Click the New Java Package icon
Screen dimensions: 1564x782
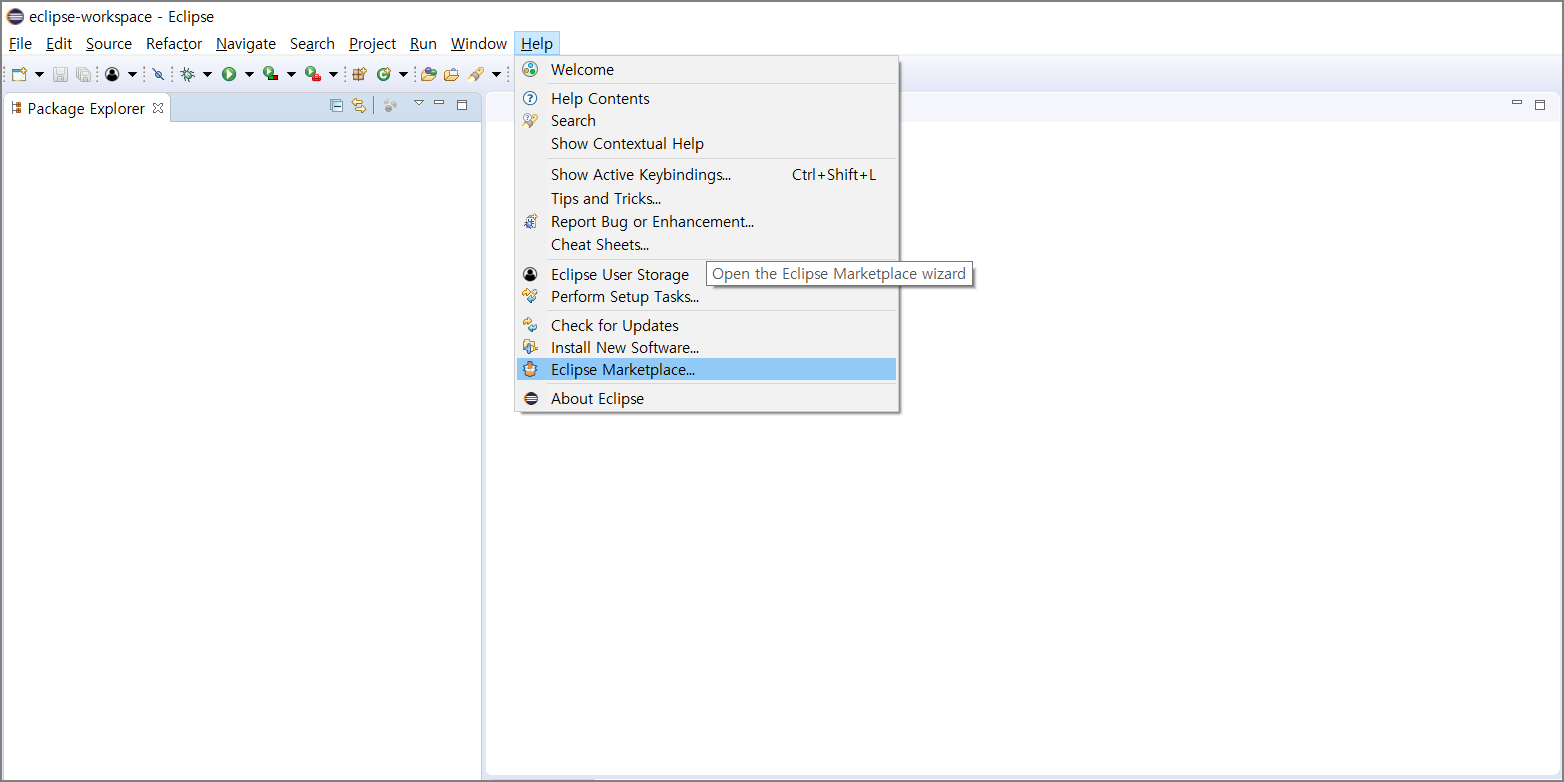tap(359, 74)
